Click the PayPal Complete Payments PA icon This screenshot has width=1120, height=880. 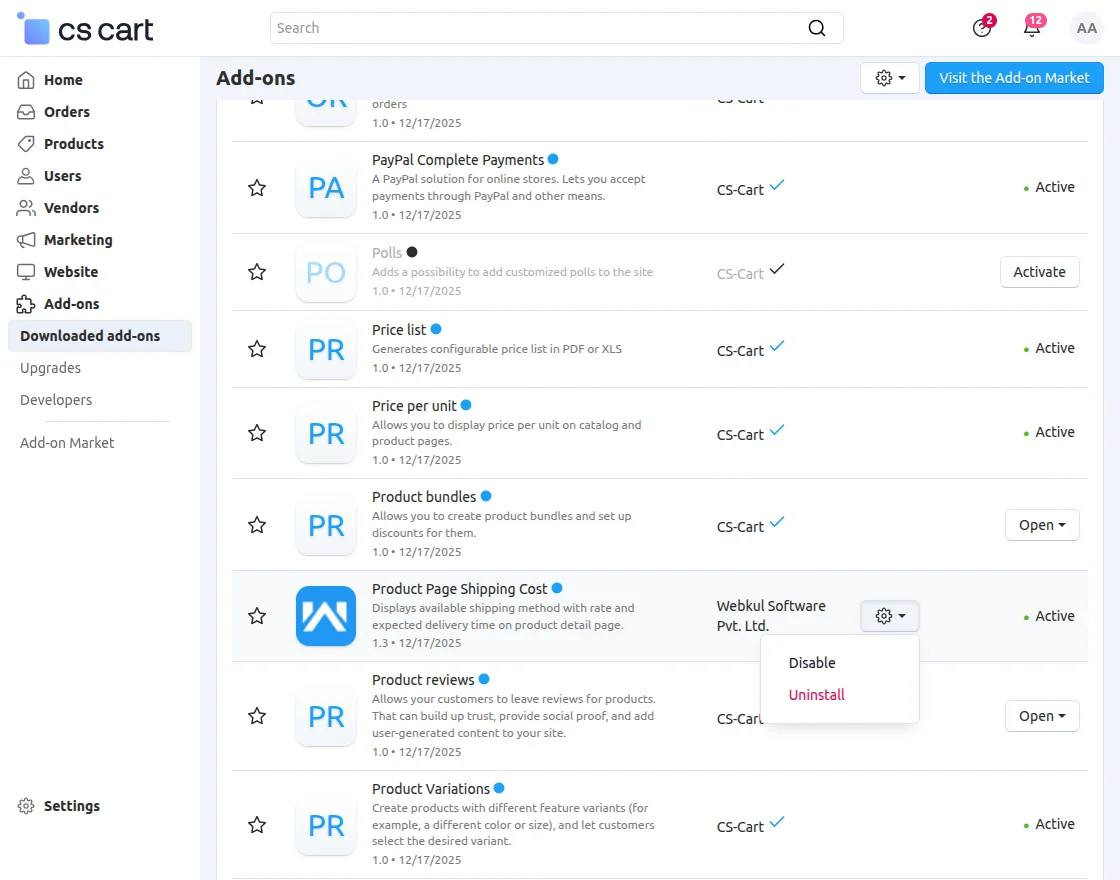[326, 187]
